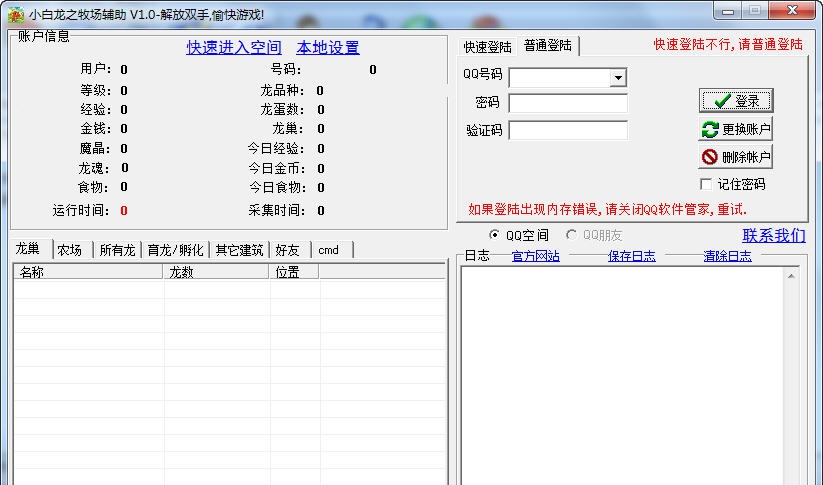Click the 删除帐户 delete account button
823x485 pixels.
(735, 156)
